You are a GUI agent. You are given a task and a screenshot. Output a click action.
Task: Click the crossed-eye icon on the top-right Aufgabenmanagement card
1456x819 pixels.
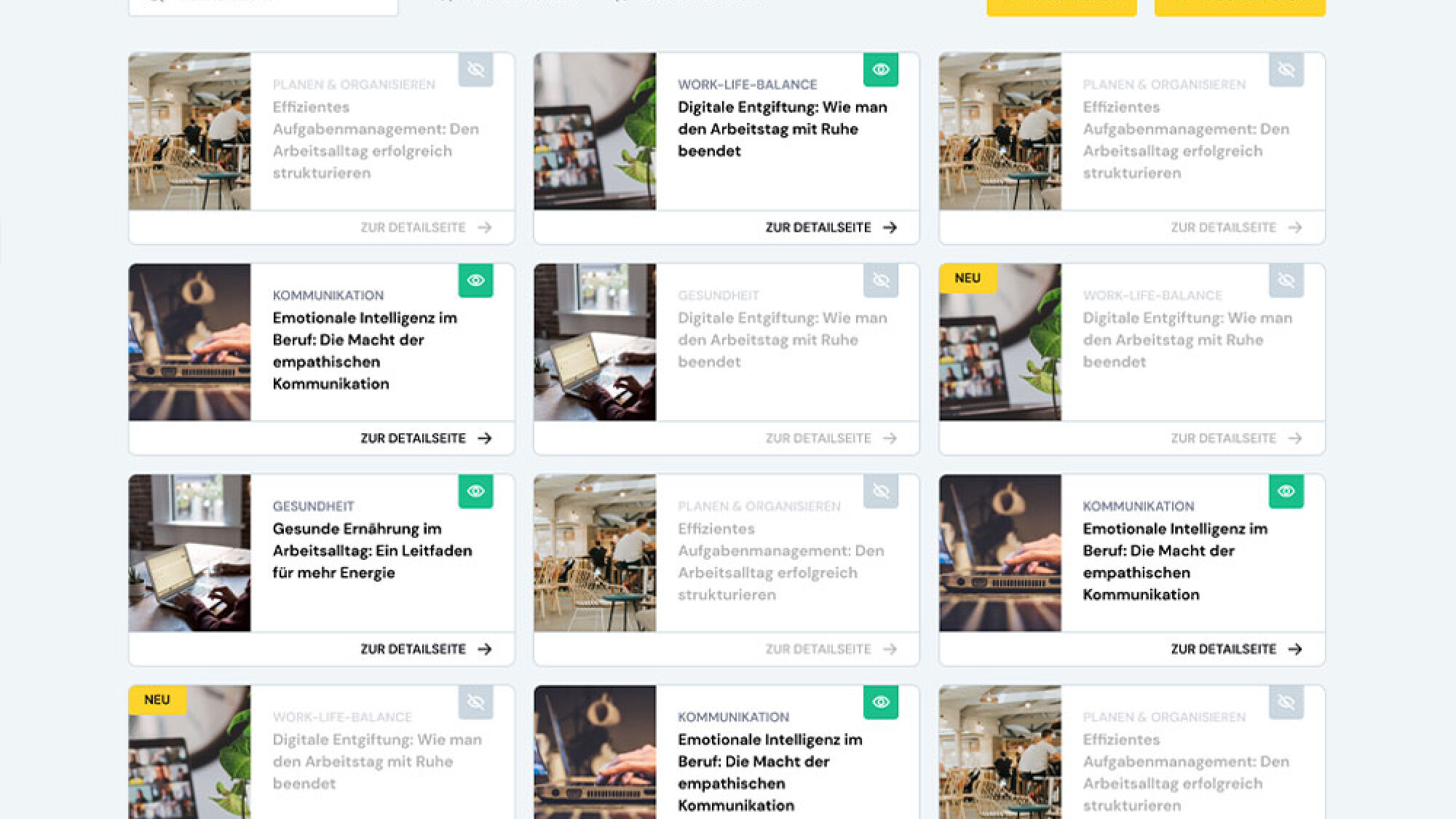(1286, 69)
